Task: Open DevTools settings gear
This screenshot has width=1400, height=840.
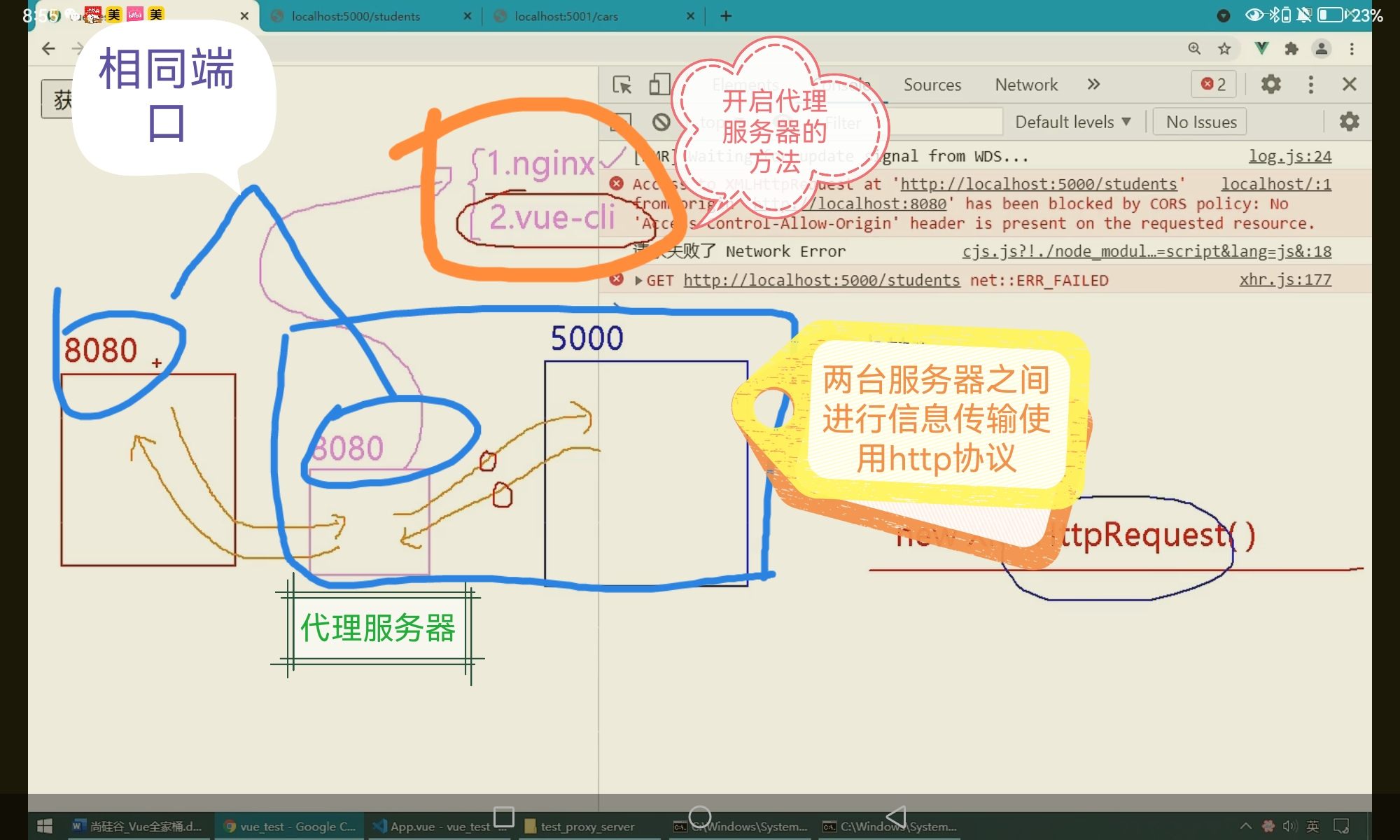Action: click(x=1270, y=85)
